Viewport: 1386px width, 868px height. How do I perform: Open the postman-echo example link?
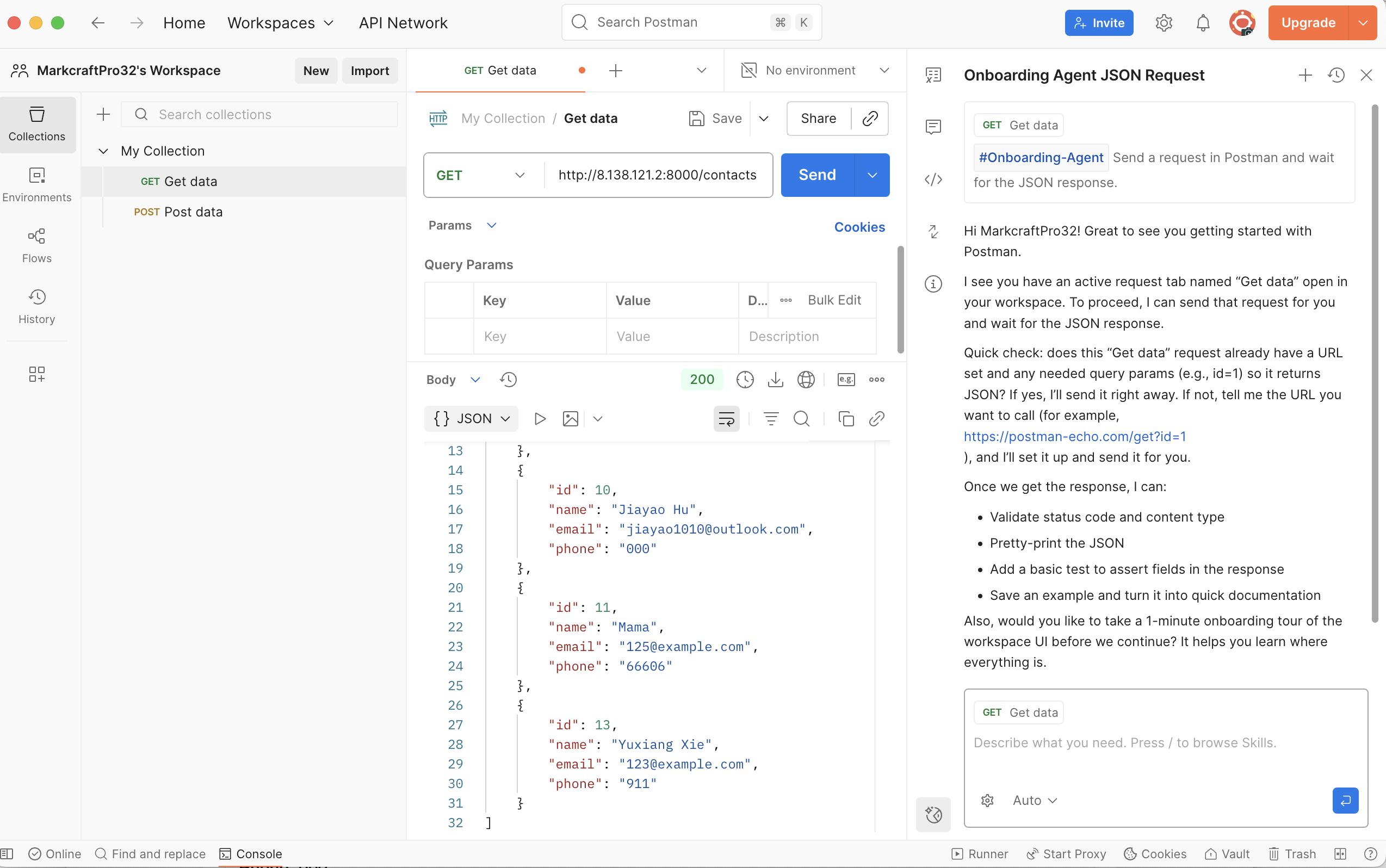coord(1075,436)
